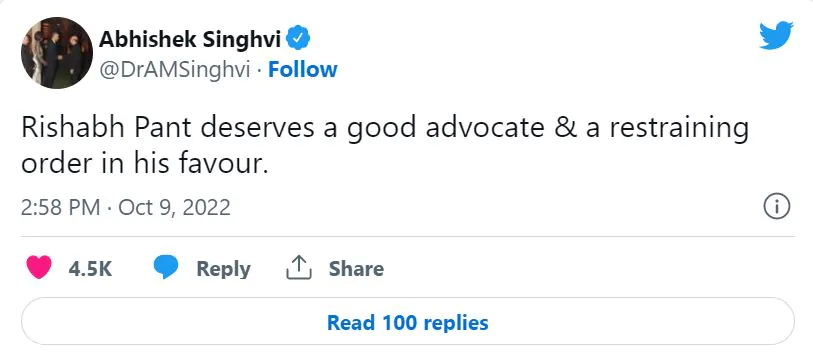
Task: Click the blue reply speech bubble icon
Action: [166, 268]
